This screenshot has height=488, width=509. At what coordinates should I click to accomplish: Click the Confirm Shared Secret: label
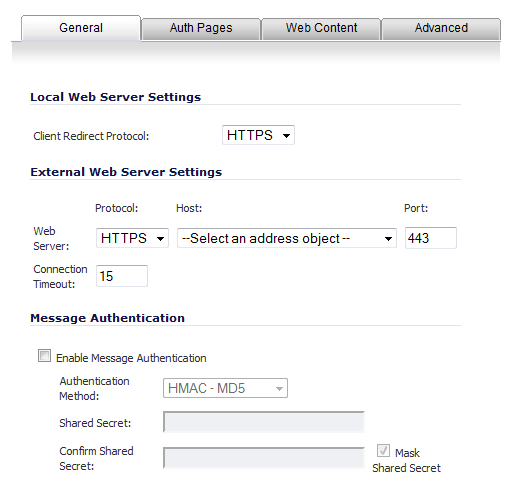[96, 458]
